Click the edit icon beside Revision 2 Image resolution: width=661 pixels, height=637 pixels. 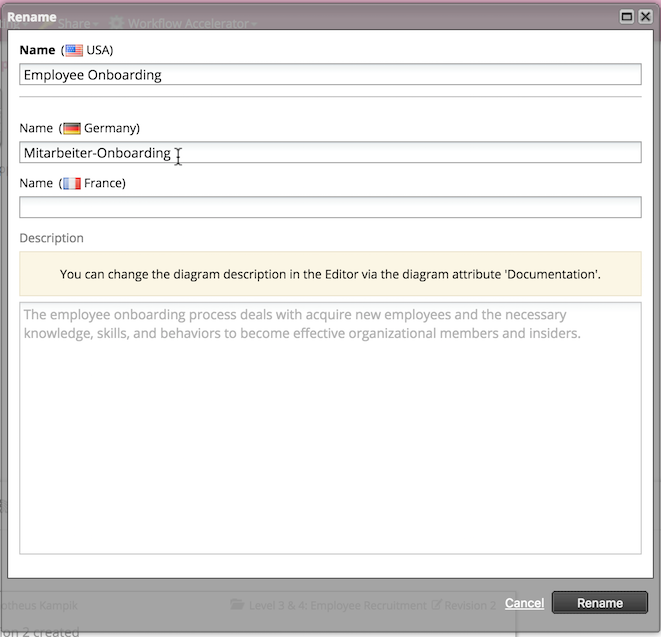pos(436,605)
